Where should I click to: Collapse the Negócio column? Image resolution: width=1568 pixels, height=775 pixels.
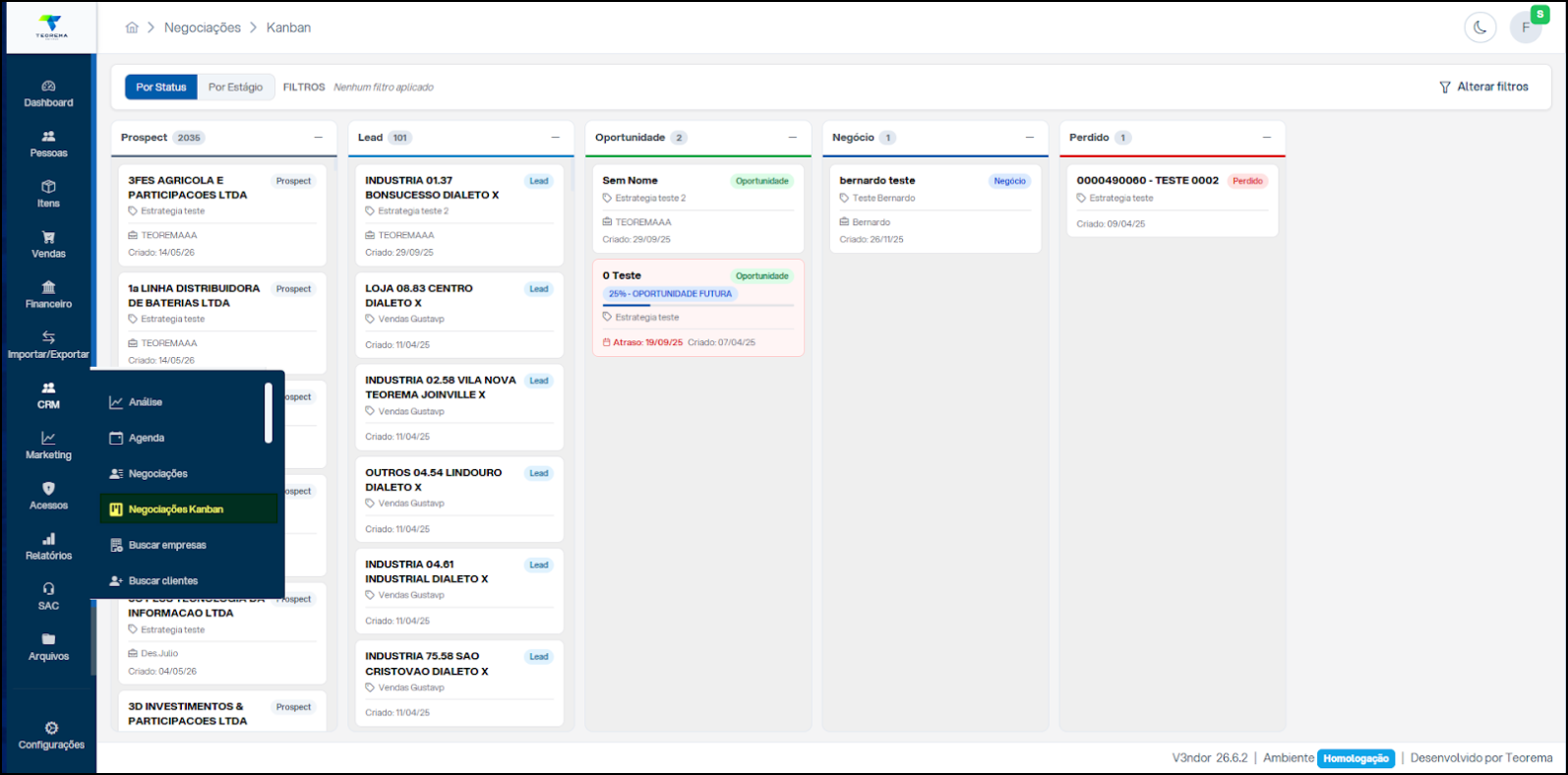[1030, 138]
